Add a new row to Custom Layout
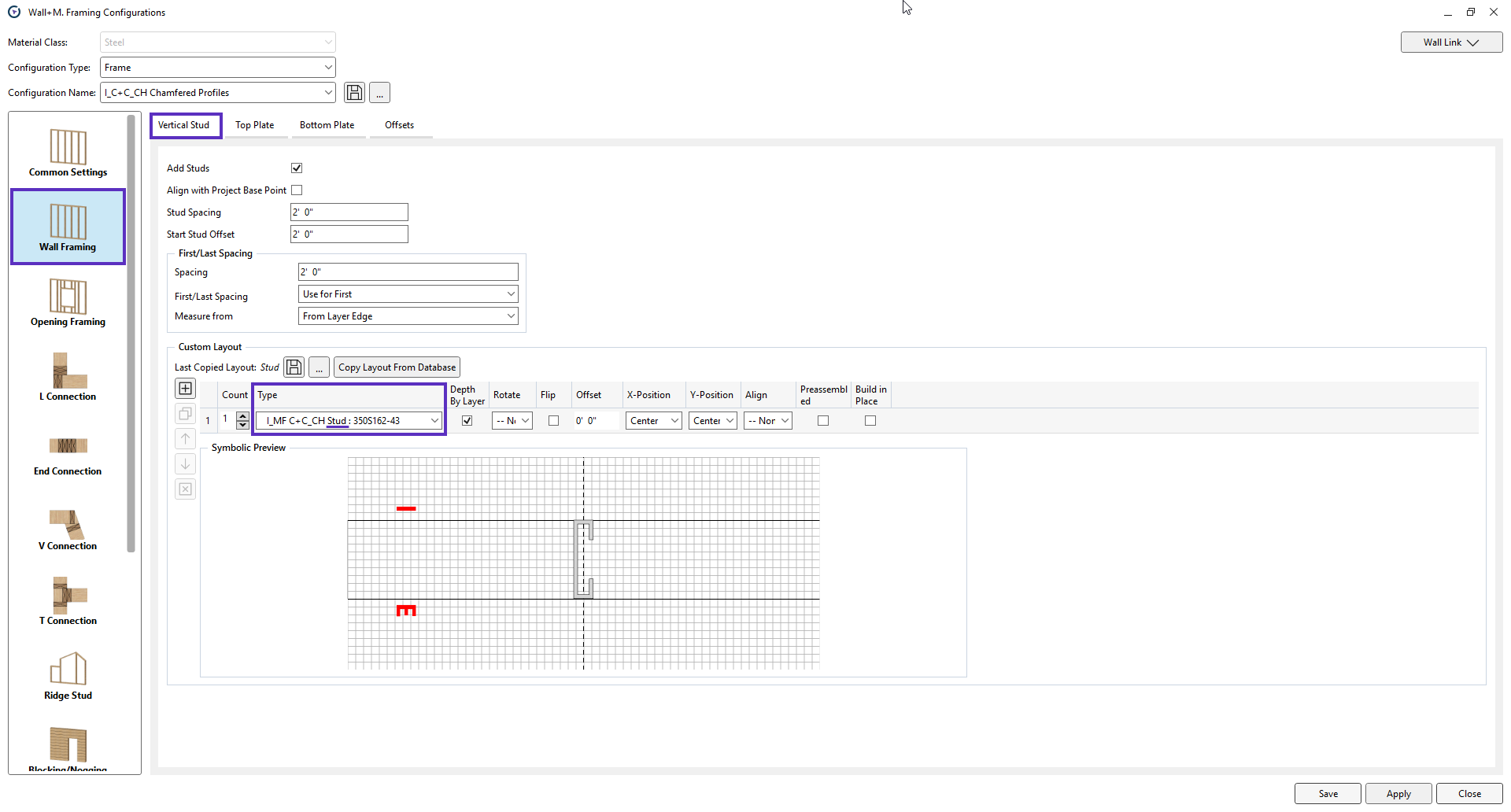The width and height of the screenshot is (1511, 812). (x=186, y=389)
